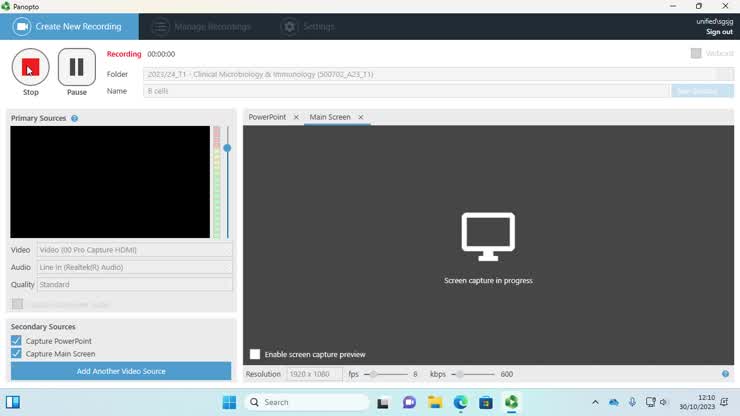Switch to the PowerPoint preview tab
Image resolution: width=740 pixels, height=416 pixels.
(x=267, y=117)
